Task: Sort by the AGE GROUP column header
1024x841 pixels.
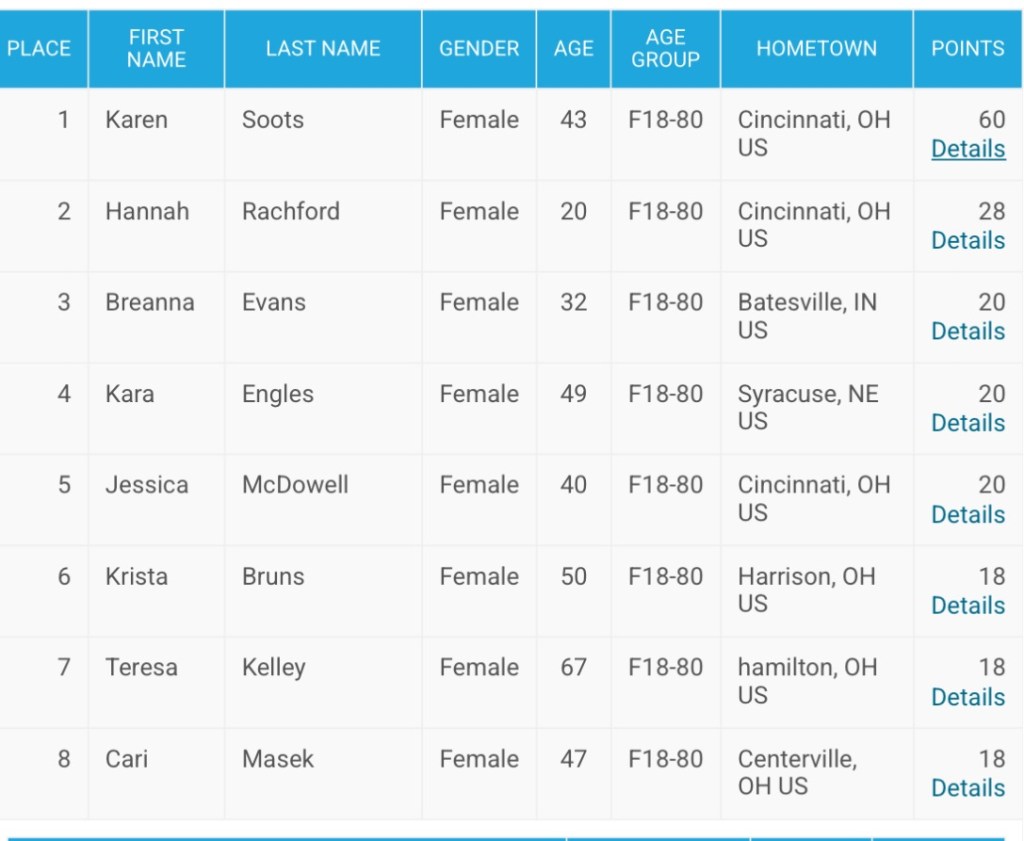Action: [x=665, y=48]
